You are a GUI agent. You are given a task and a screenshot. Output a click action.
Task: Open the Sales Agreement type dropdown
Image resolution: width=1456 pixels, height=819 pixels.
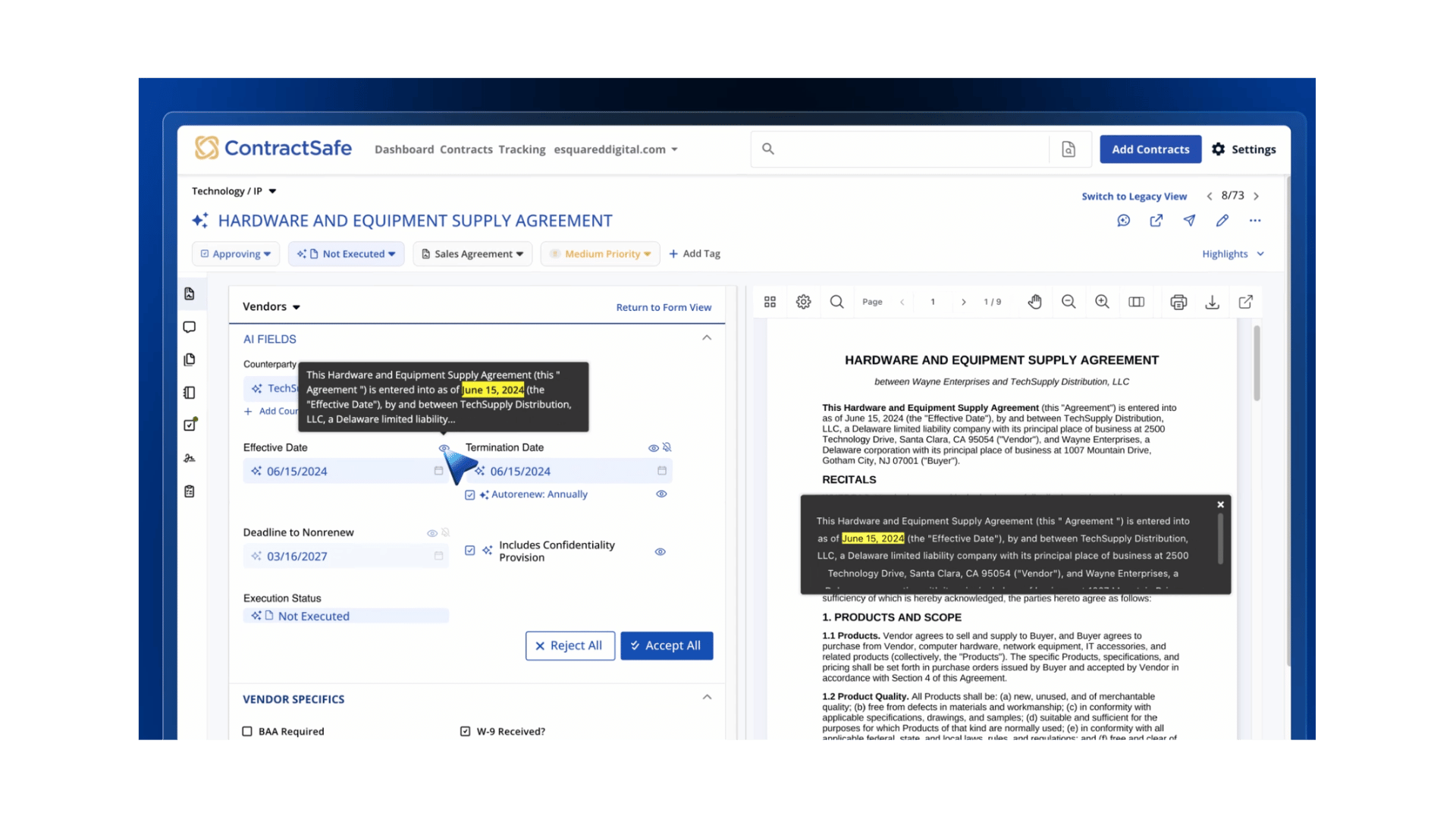[472, 254]
